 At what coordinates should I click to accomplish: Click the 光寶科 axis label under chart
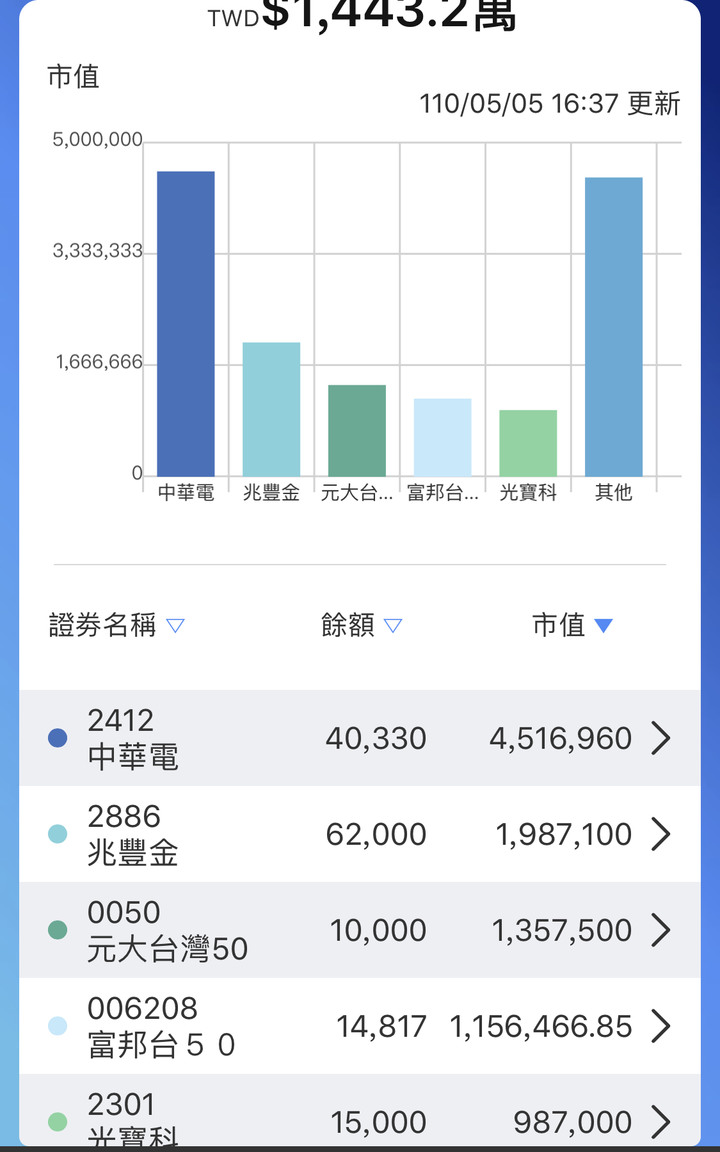(528, 492)
